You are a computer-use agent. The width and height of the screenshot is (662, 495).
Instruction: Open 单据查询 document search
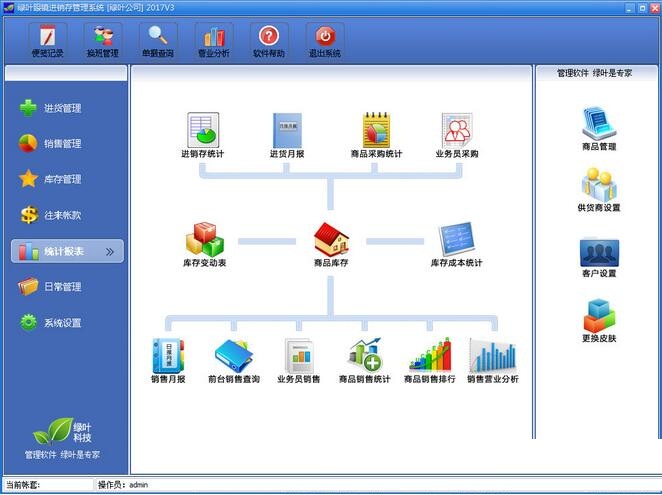point(158,41)
